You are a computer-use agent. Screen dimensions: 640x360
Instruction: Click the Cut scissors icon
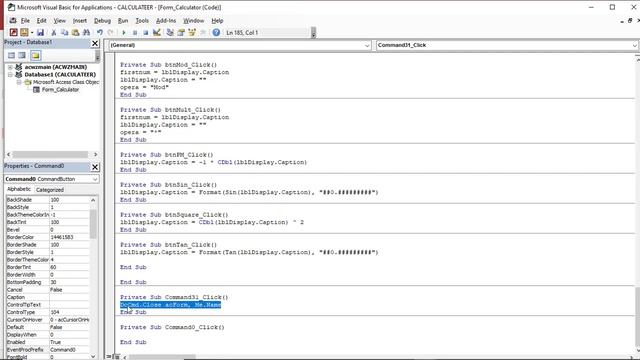pyautogui.click(x=53, y=33)
